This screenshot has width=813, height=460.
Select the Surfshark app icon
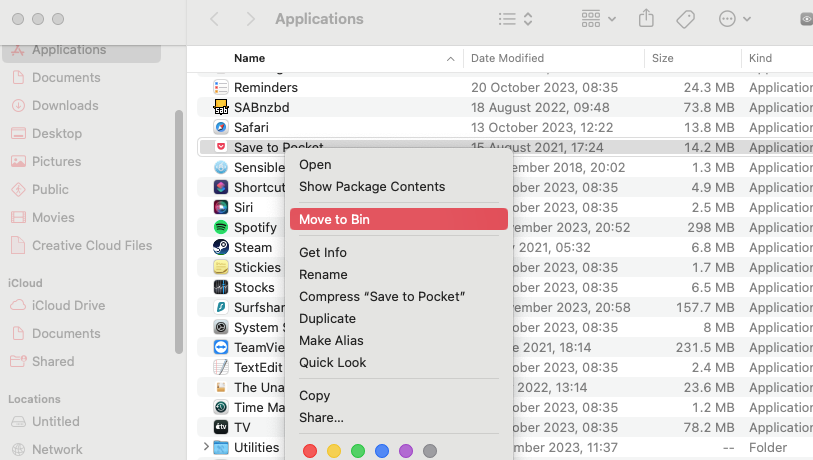[x=221, y=307]
